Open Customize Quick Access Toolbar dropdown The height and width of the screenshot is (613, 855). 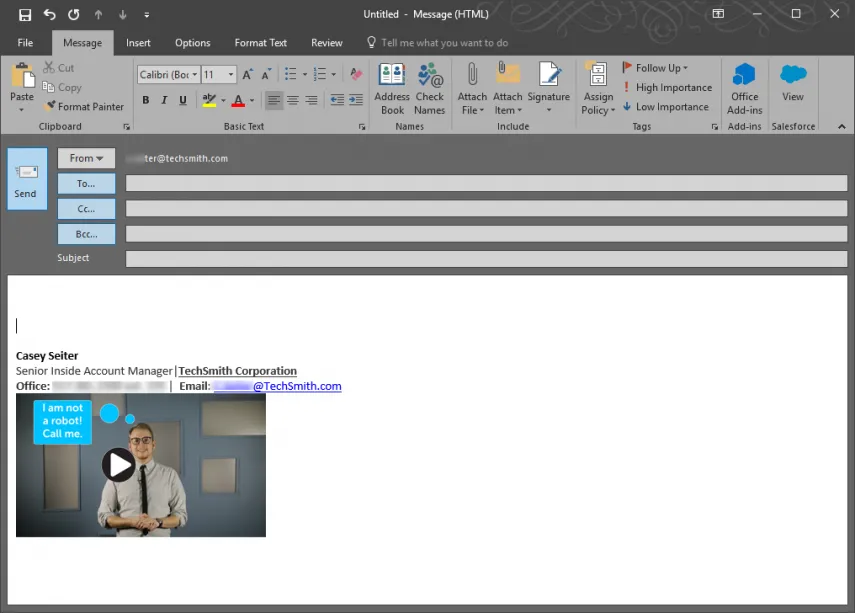click(147, 15)
